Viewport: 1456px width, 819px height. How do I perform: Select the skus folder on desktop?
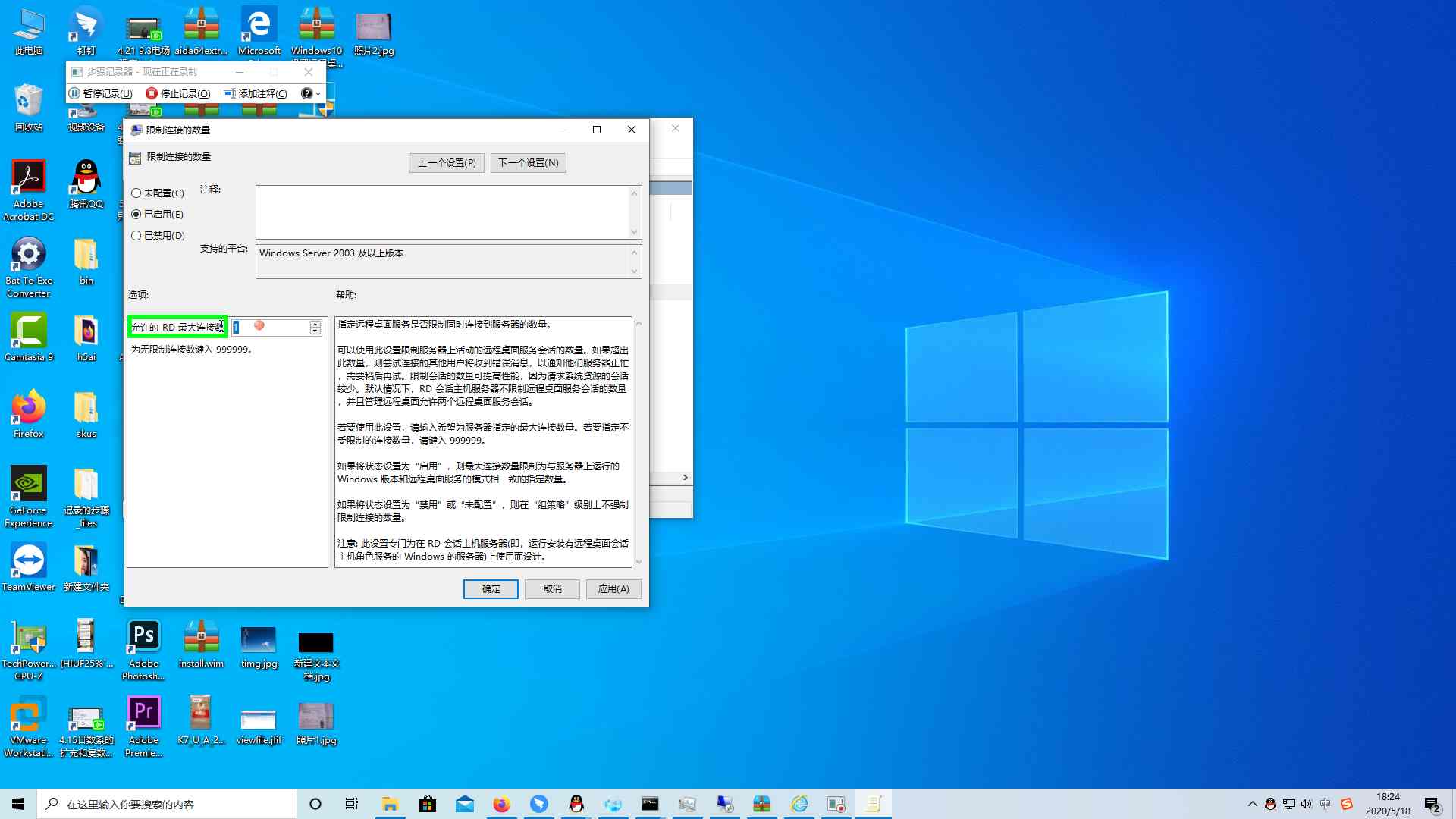pos(86,414)
